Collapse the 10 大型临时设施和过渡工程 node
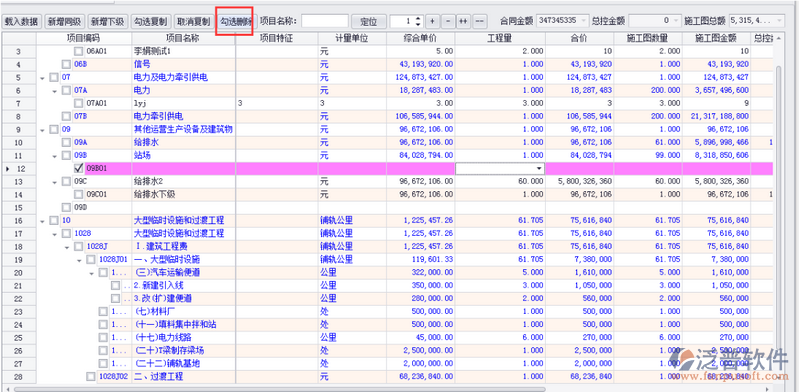The height and width of the screenshot is (392, 799). [x=42, y=221]
